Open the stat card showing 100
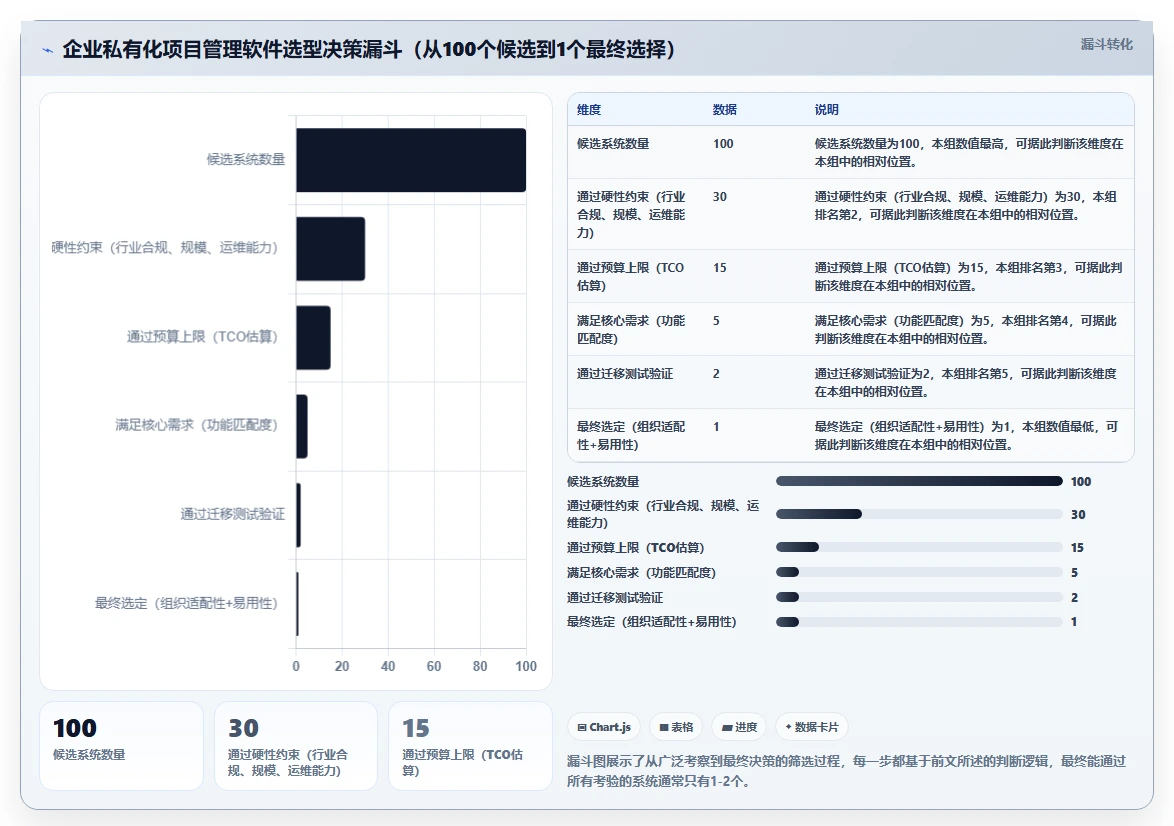This screenshot has width=1174, height=826. 121,746
